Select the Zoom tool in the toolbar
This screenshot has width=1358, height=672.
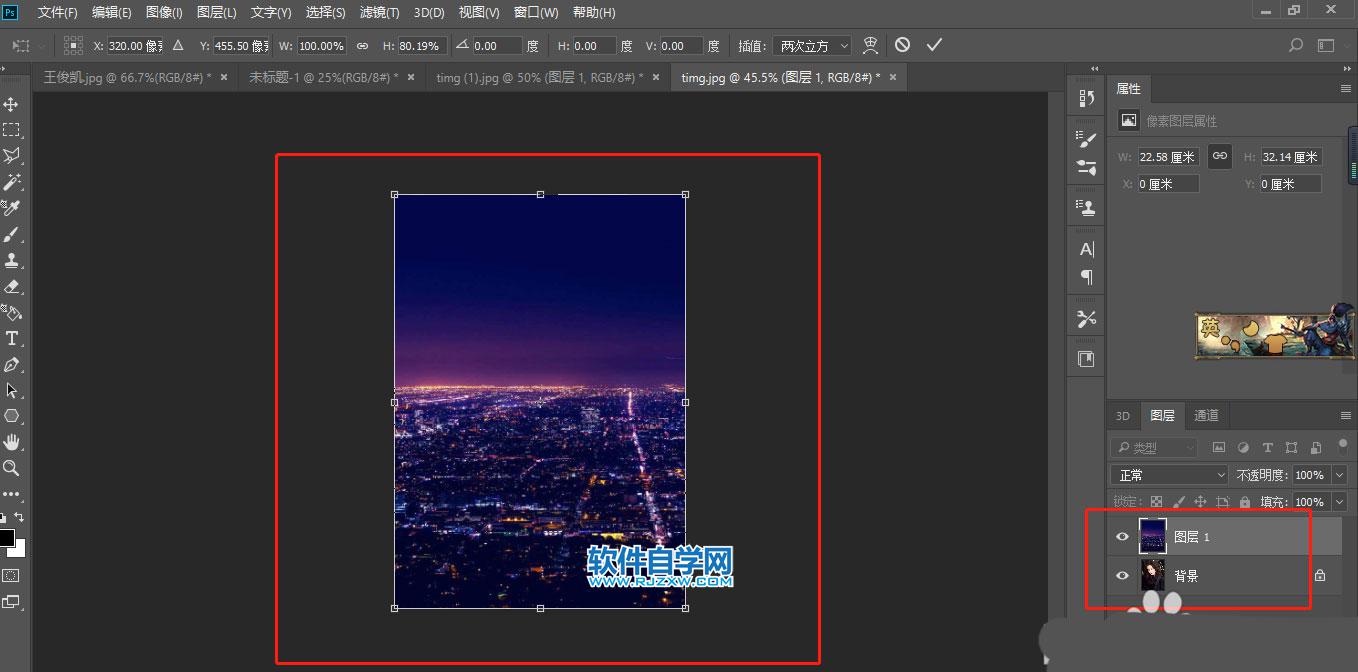click(x=12, y=468)
